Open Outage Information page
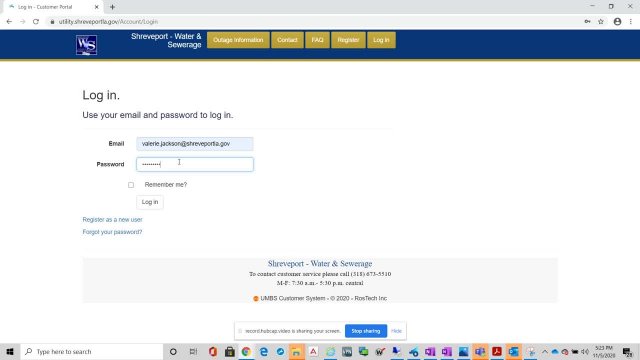The height and width of the screenshot is (360, 640). tap(238, 40)
